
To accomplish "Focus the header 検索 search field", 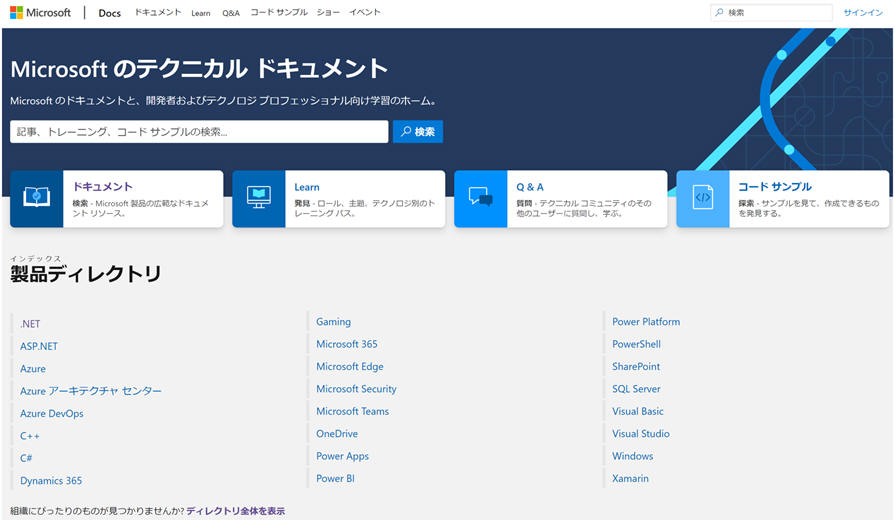I will tap(771, 13).
